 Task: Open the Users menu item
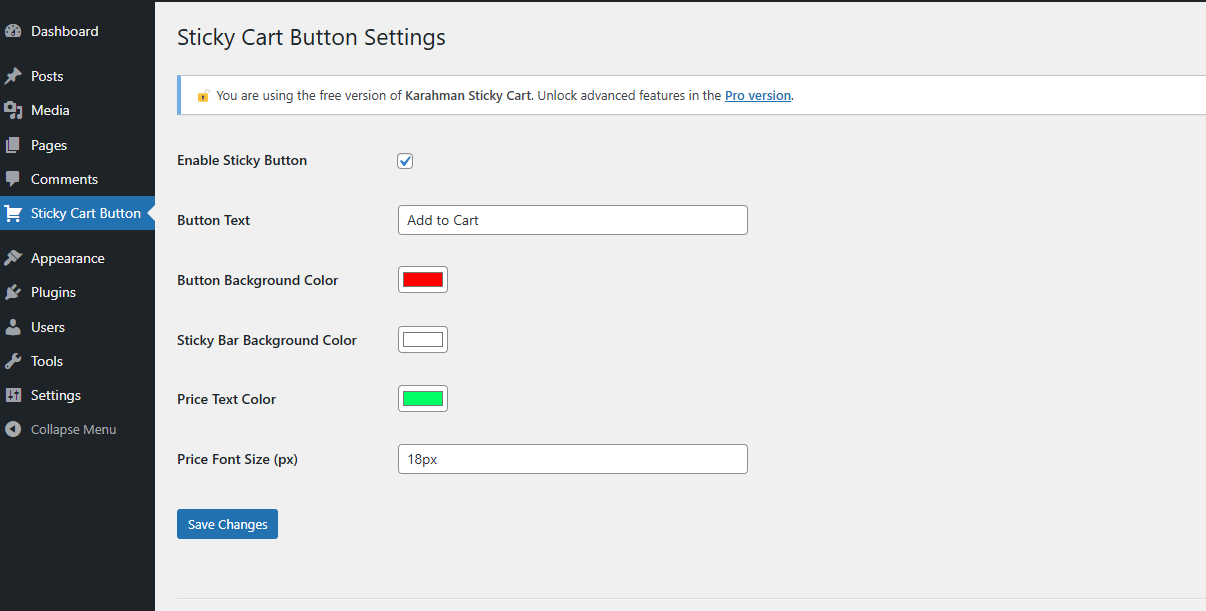coord(77,327)
